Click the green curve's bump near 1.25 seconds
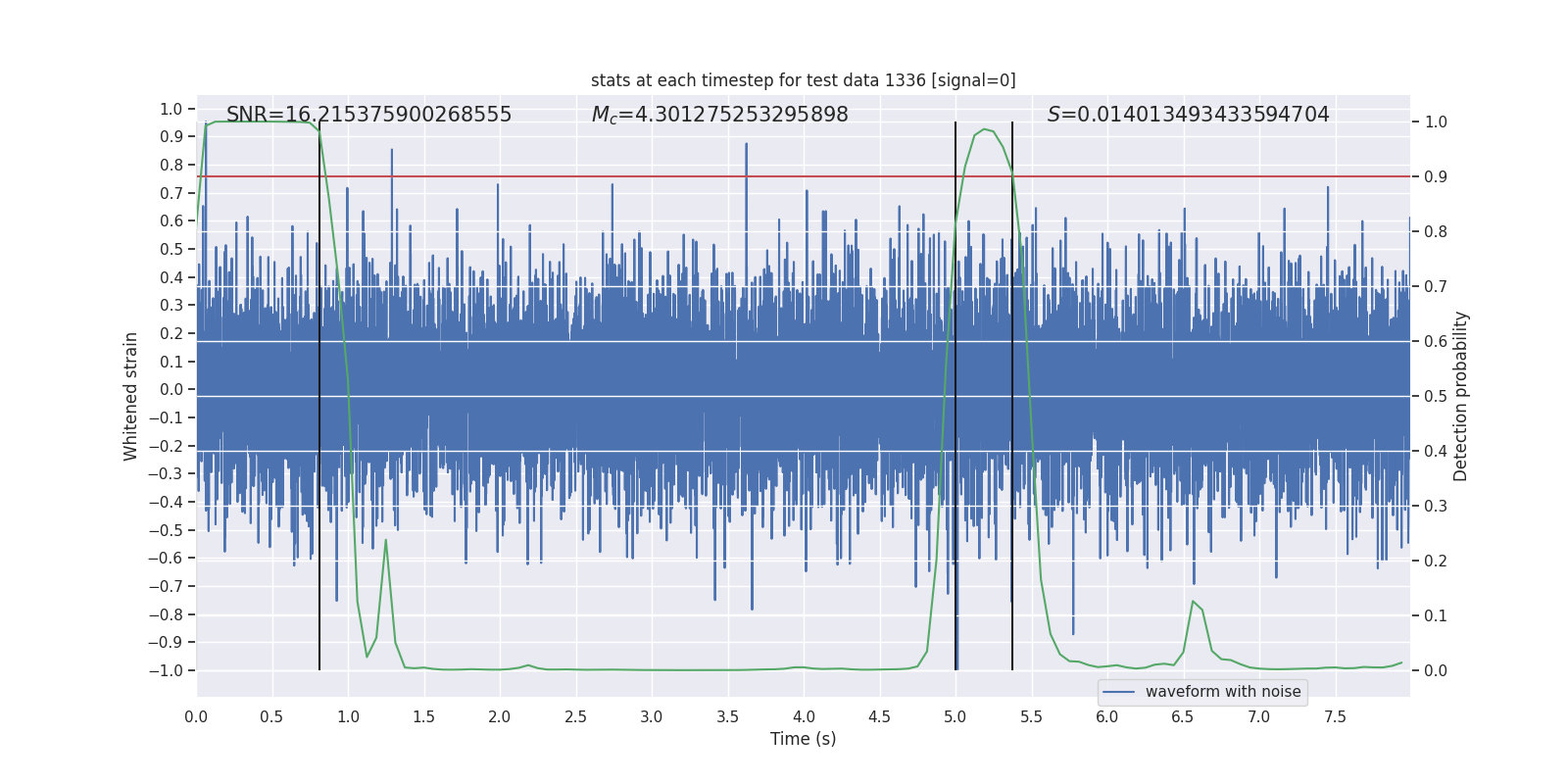The height and width of the screenshot is (784, 1568). pos(386,541)
